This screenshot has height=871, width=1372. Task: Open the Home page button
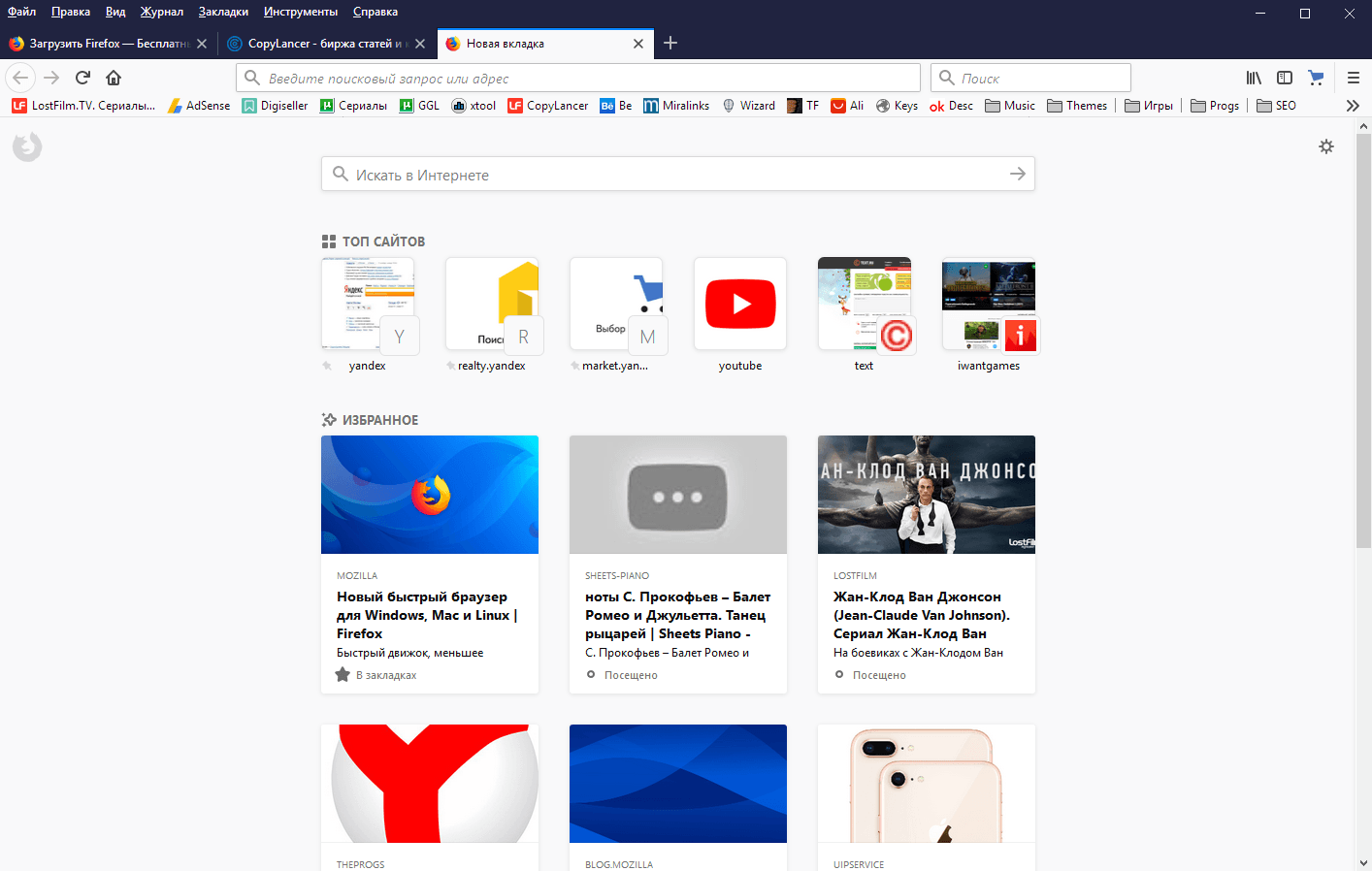[x=114, y=78]
